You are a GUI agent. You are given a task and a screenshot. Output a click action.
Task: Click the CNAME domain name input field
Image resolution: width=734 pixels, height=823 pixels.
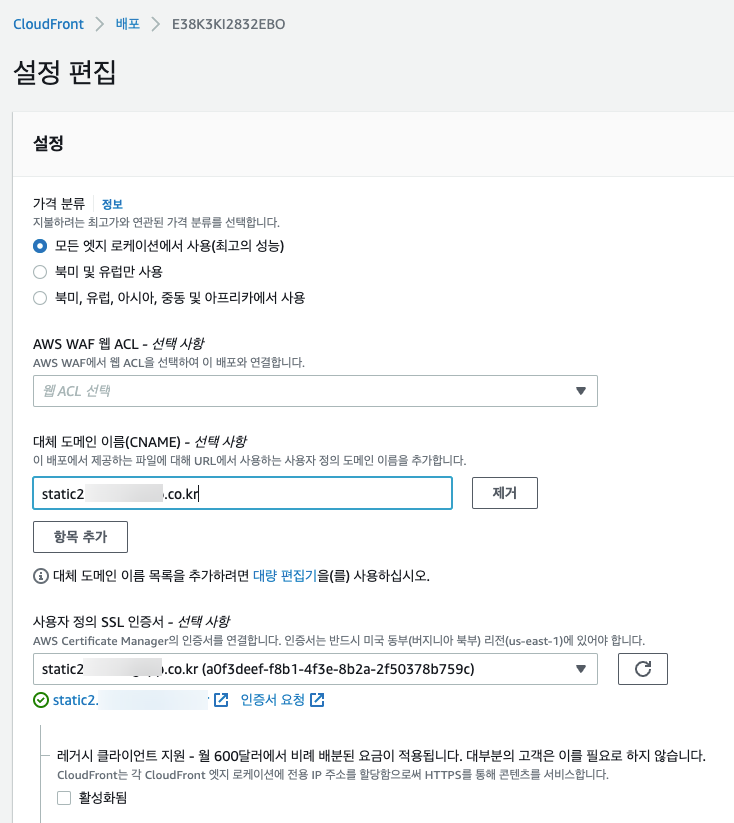(242, 493)
